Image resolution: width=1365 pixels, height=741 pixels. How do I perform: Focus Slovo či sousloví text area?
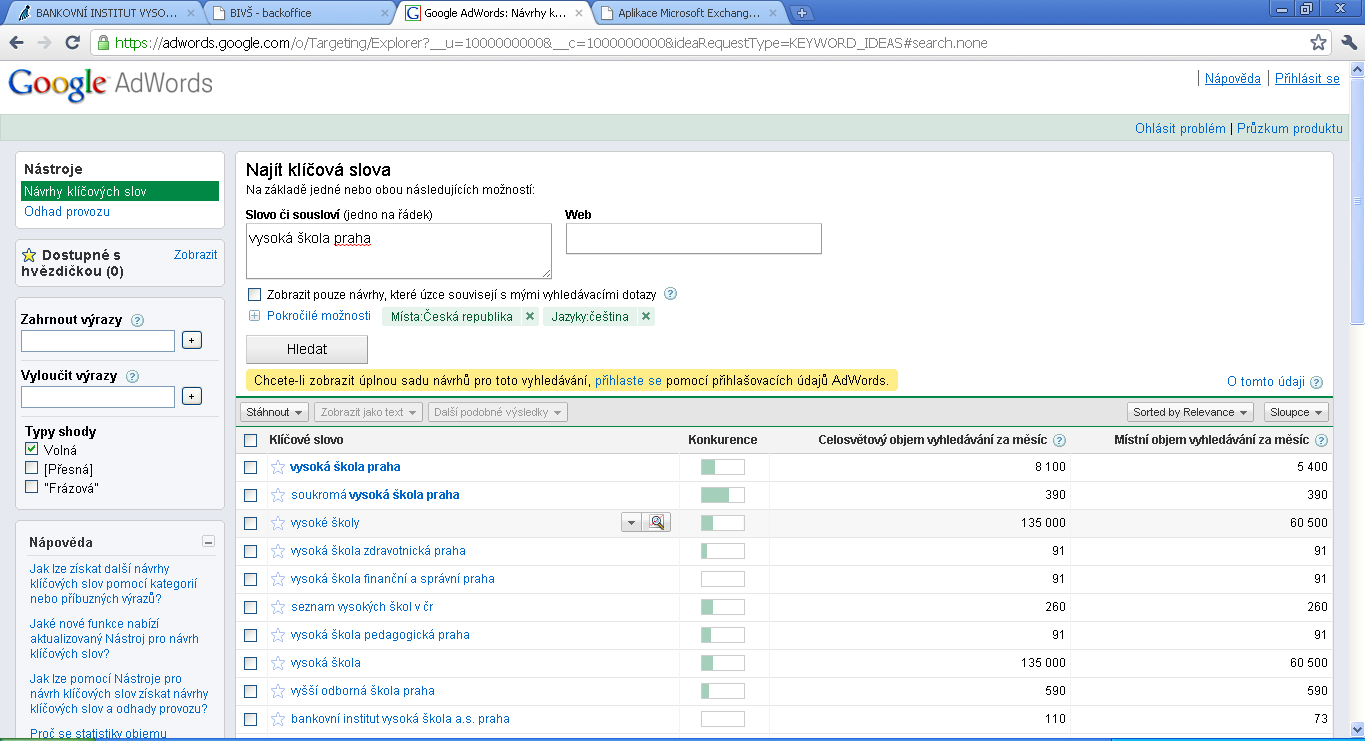[x=399, y=251]
